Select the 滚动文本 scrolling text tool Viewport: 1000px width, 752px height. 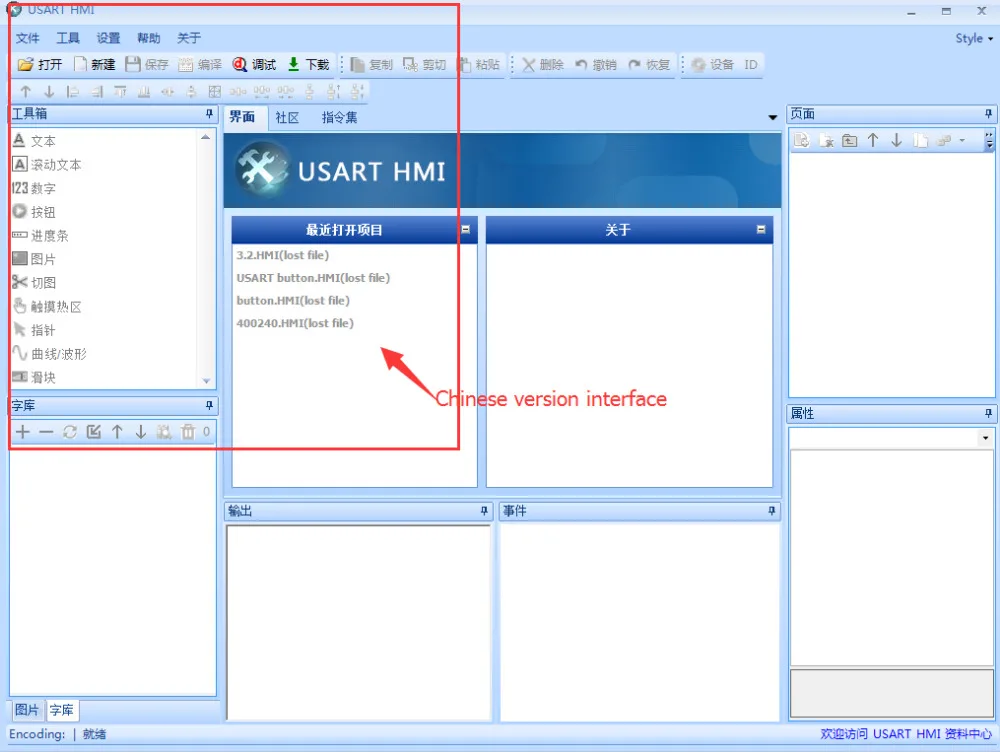(47, 165)
